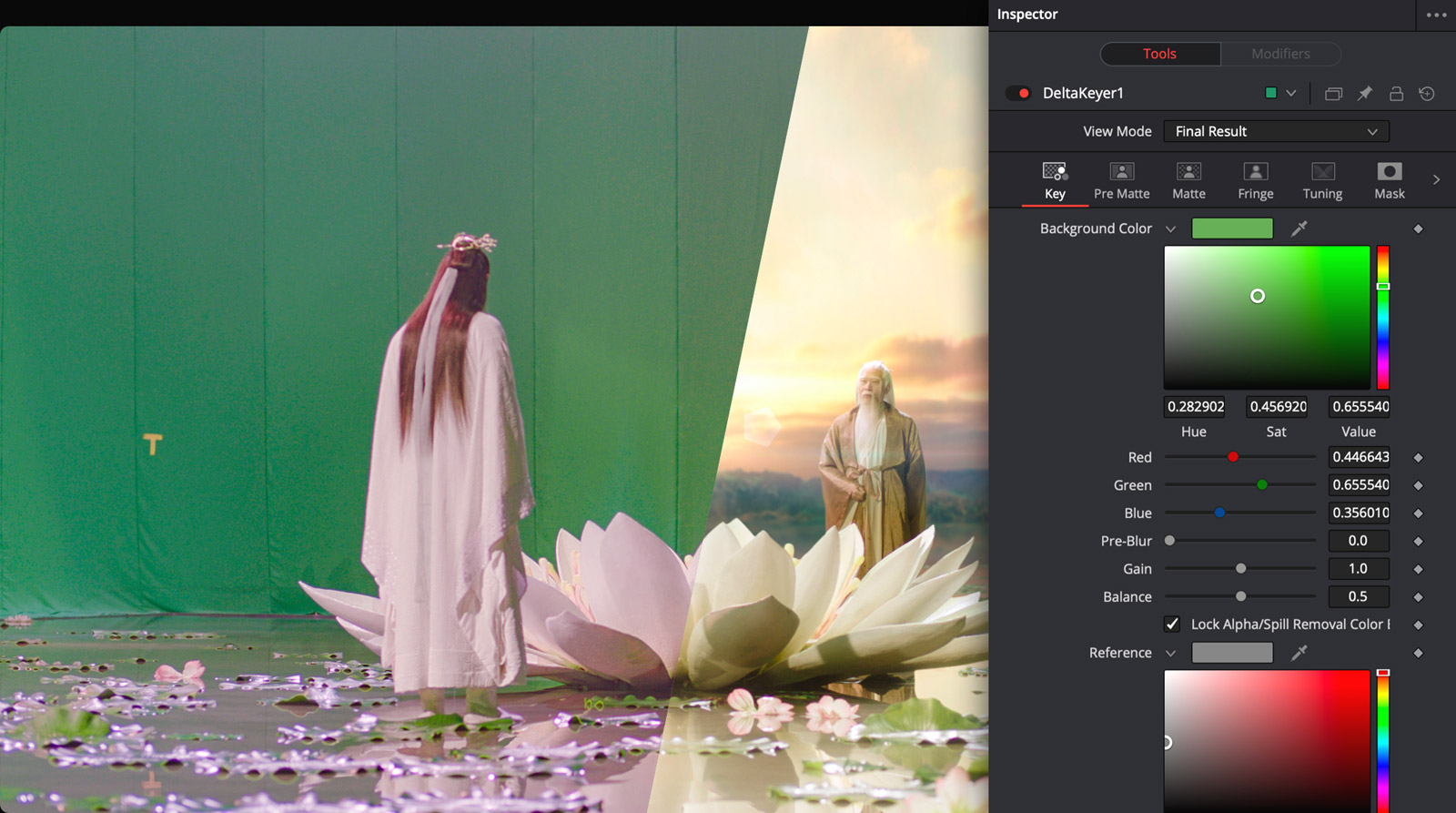Lock the DeltaKeyer1 controls

(1396, 94)
